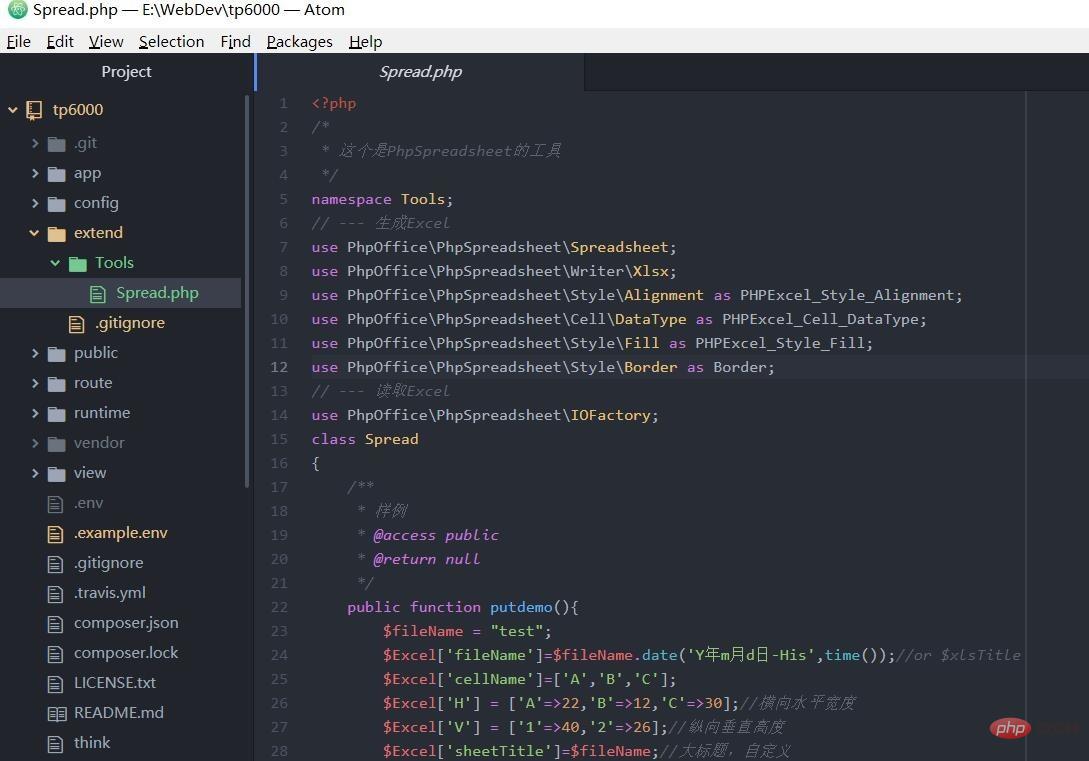Open composer.json from the tree
This screenshot has width=1089, height=761.
point(126,623)
